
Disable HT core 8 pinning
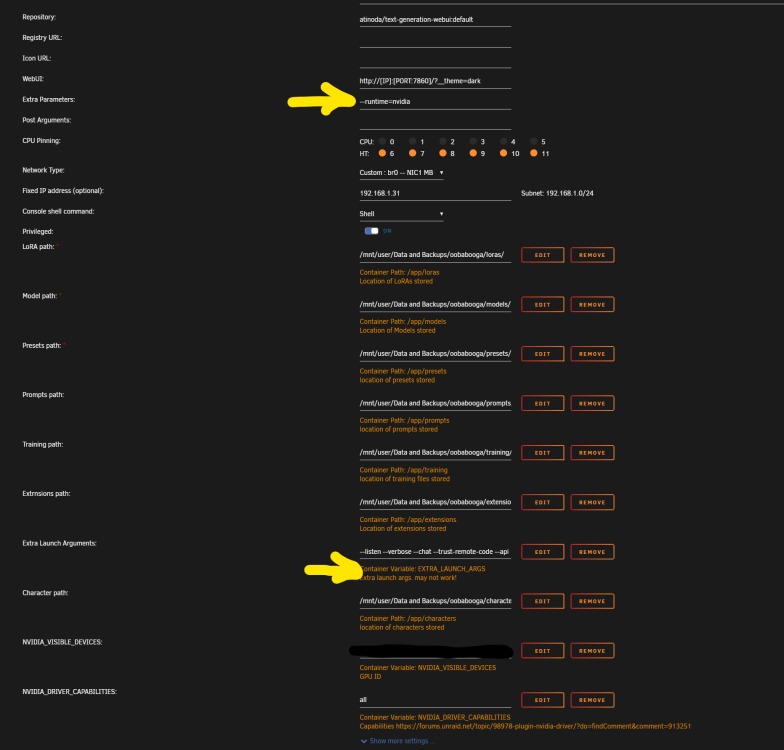point(442,153)
